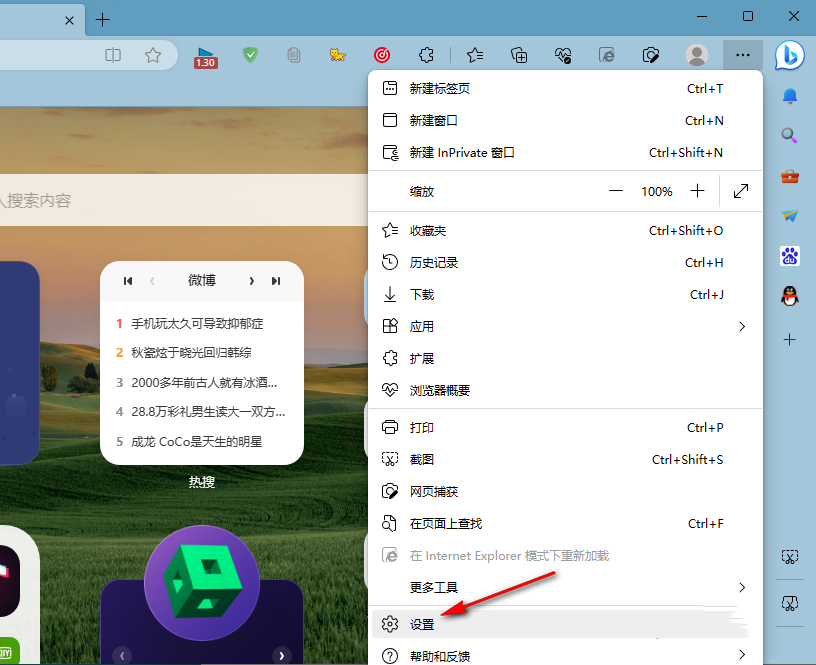816x665 pixels.
Task: Add page to favorites with star icon
Action: pos(152,55)
